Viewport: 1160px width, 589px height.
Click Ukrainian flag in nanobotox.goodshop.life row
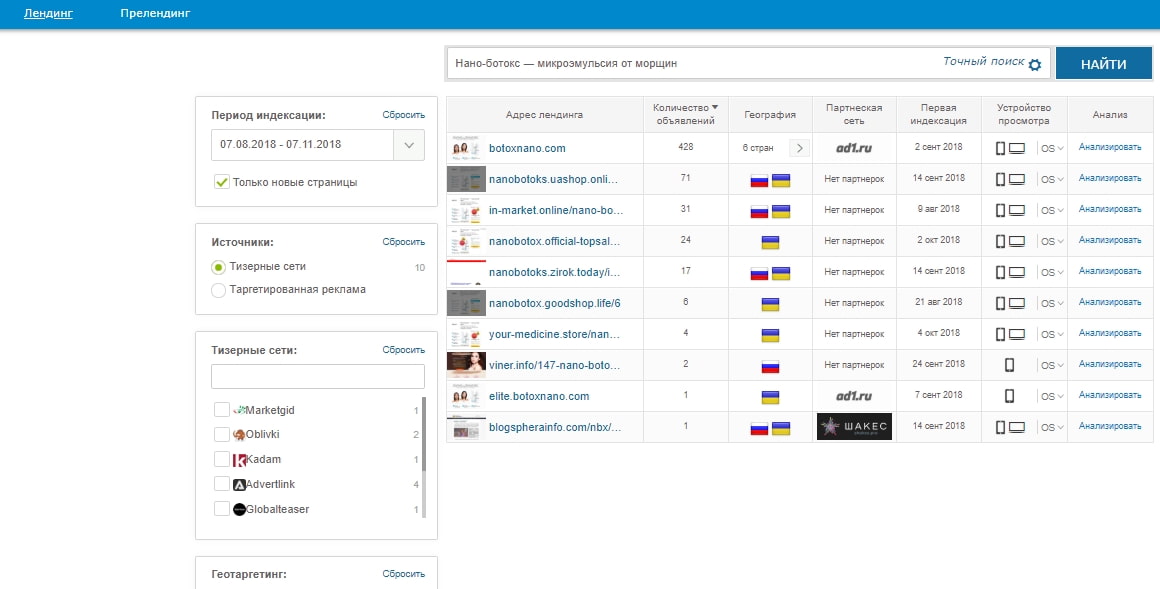770,304
